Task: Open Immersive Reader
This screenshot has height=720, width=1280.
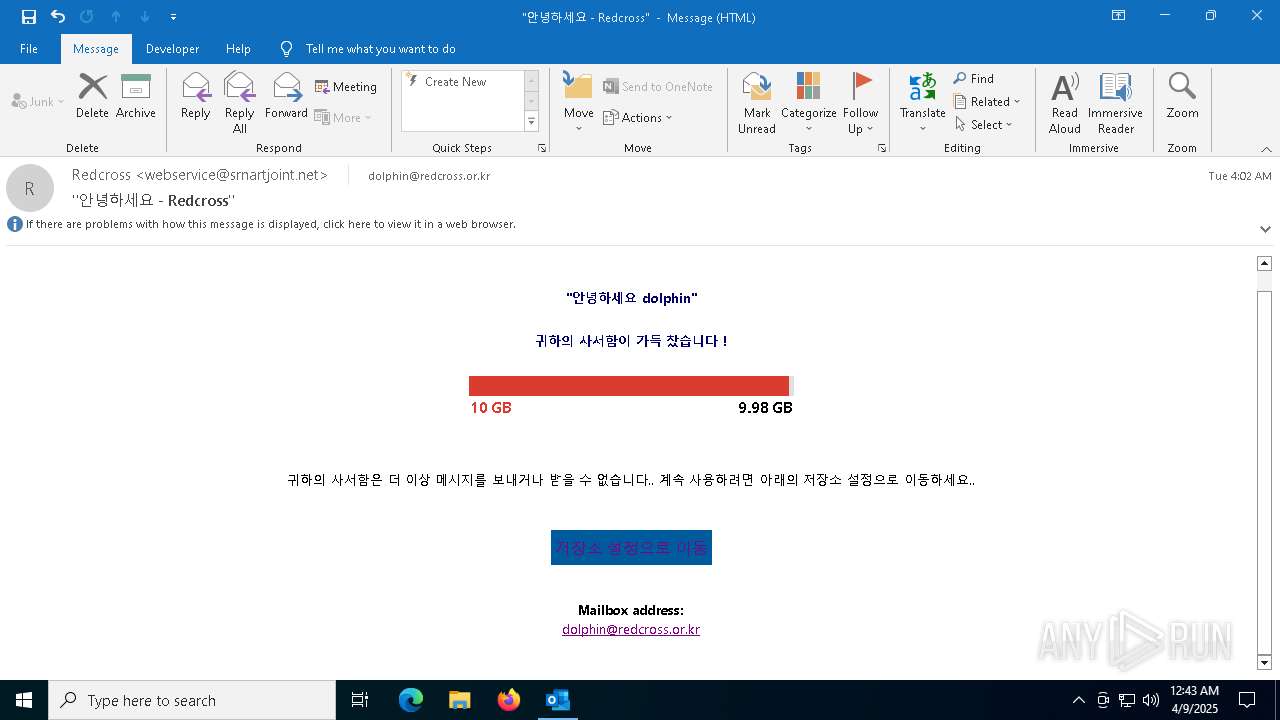Action: point(1115,102)
